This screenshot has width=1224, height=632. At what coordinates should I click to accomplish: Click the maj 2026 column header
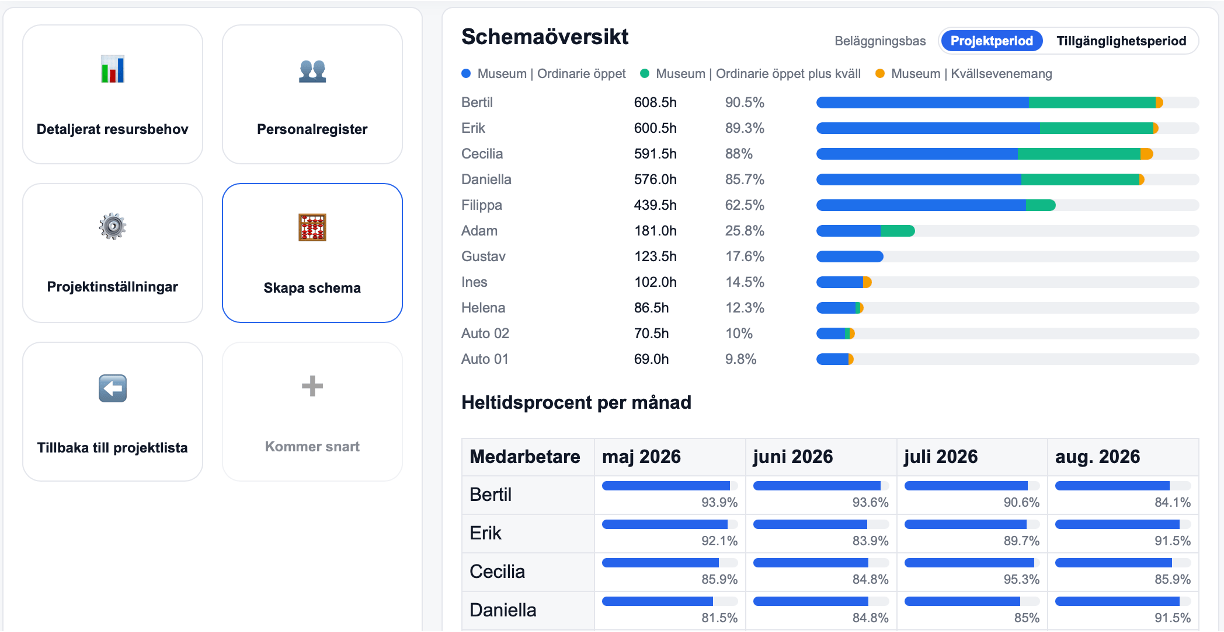coord(641,457)
